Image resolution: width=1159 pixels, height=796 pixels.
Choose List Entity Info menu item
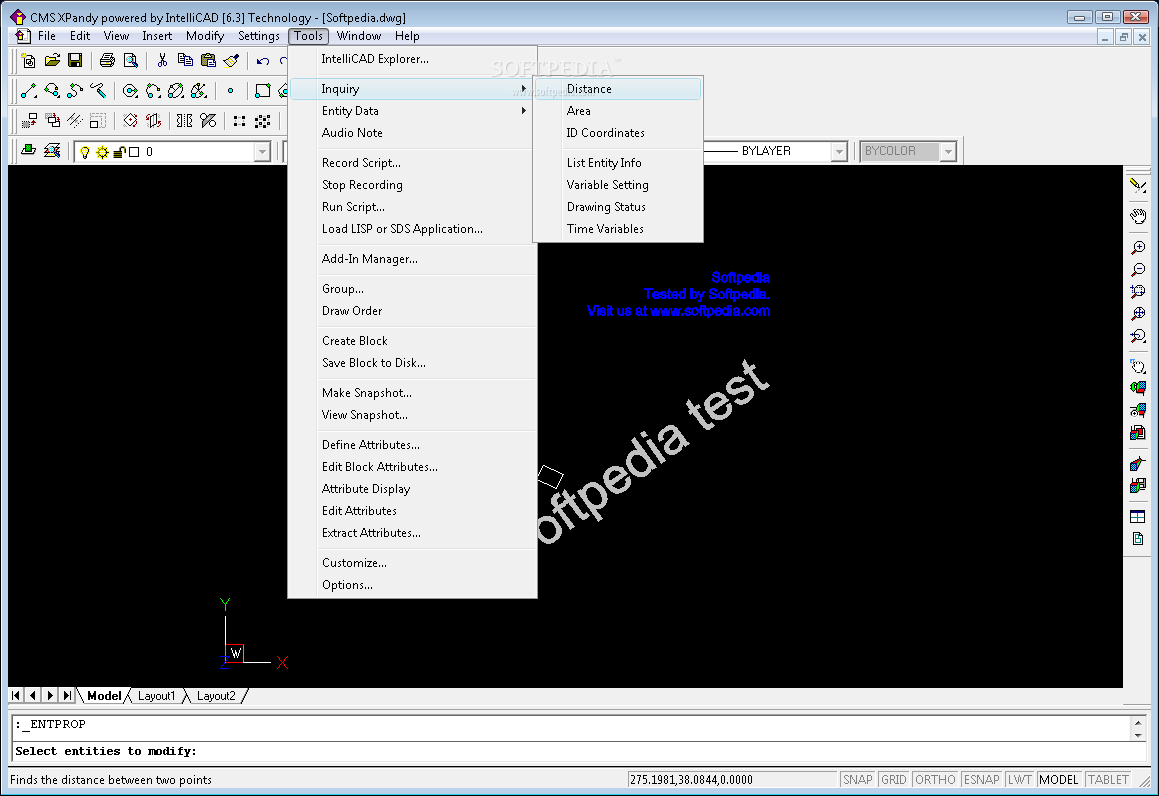(617, 163)
